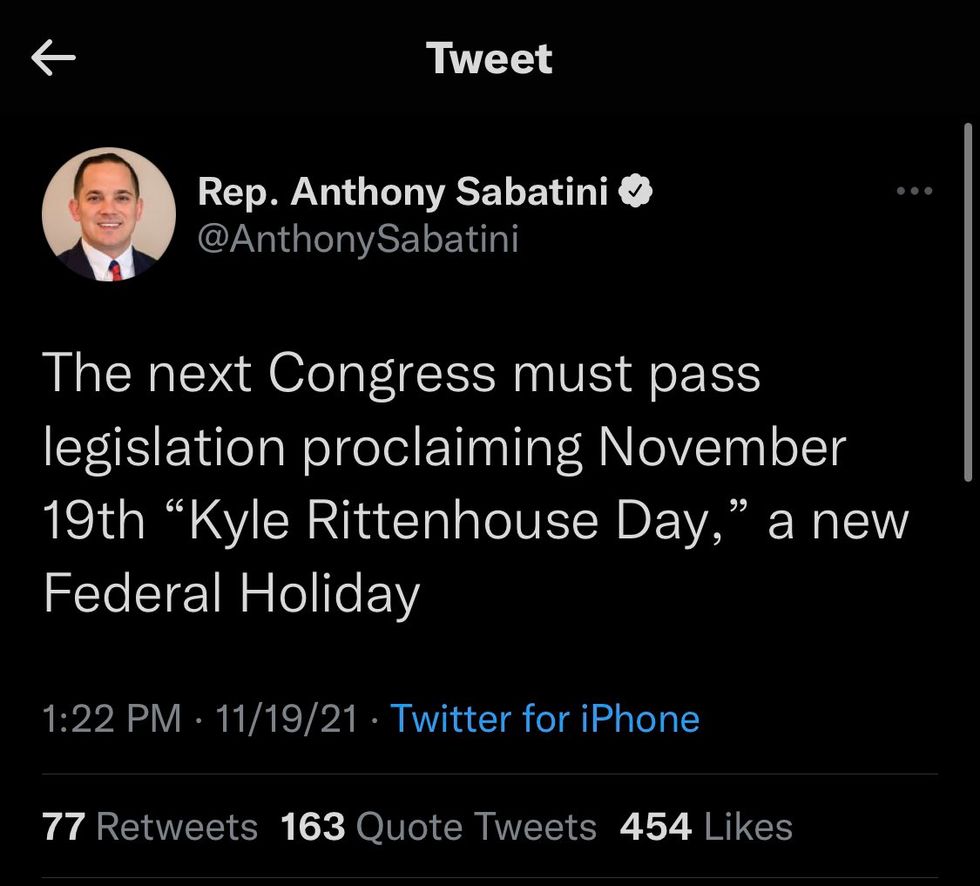The image size is (980, 886).
Task: Click the vertical scrollbar thumb on right
Action: [968, 302]
